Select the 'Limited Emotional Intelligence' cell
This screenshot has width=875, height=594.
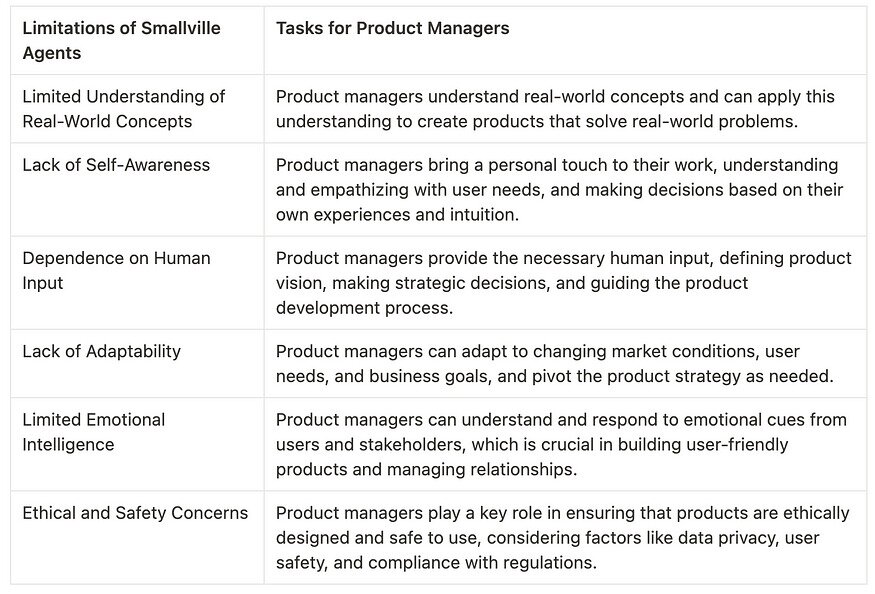pyautogui.click(x=94, y=432)
